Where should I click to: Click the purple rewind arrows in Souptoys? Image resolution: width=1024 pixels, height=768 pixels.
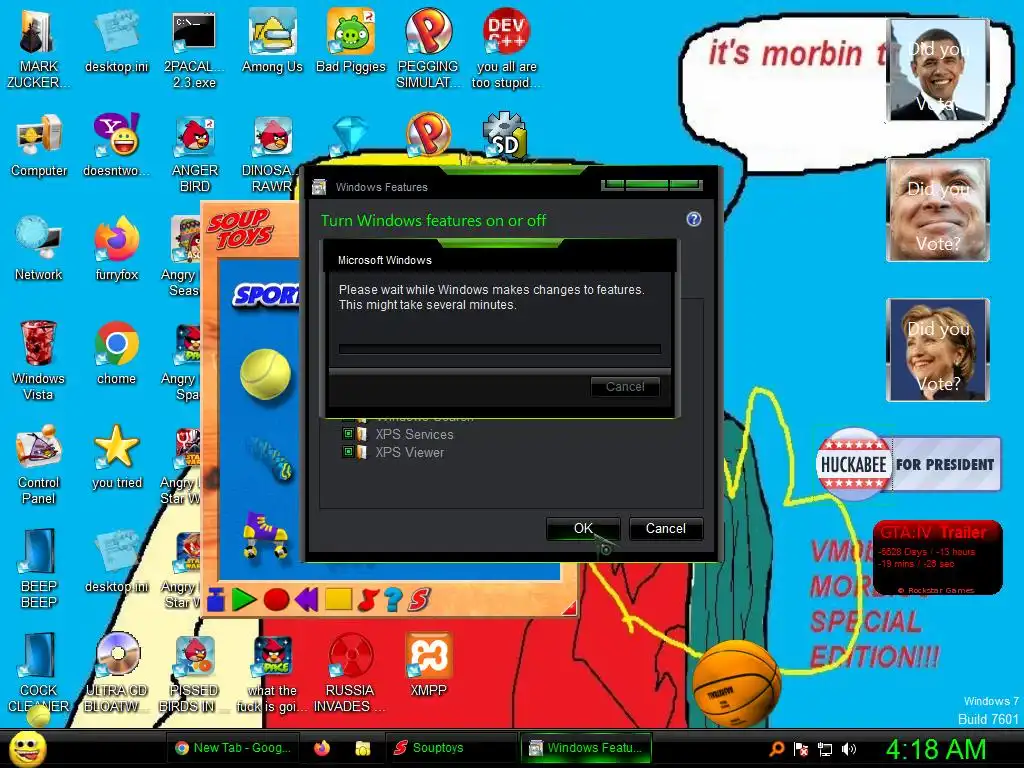tap(306, 599)
